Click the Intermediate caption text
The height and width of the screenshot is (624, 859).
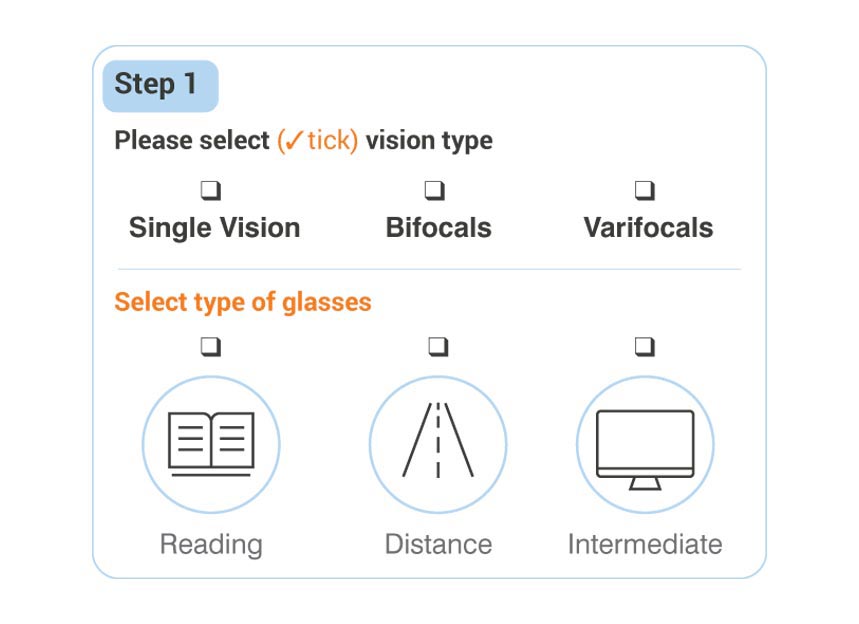[x=645, y=545]
